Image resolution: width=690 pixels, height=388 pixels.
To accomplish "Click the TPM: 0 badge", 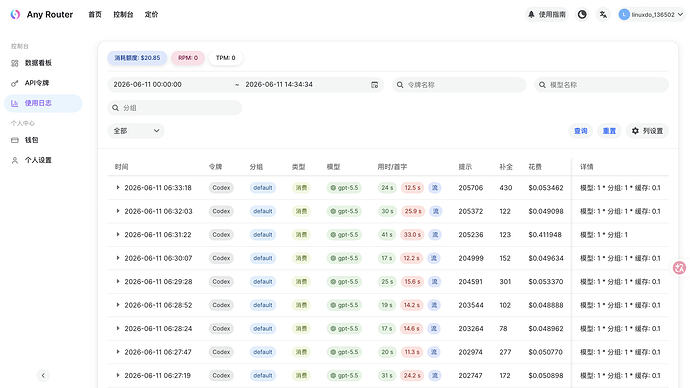I will pos(225,58).
